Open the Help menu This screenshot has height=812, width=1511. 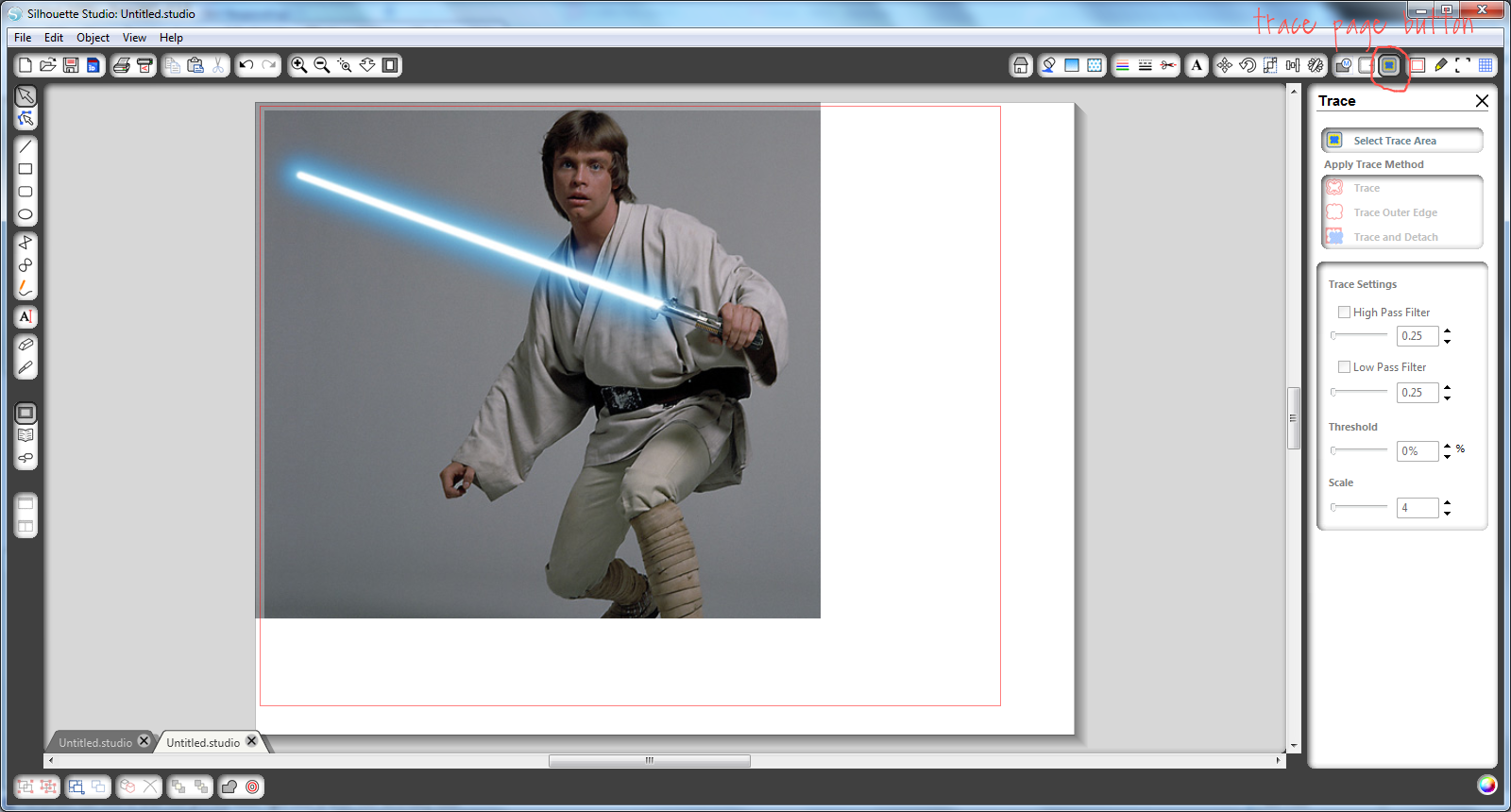tap(171, 38)
